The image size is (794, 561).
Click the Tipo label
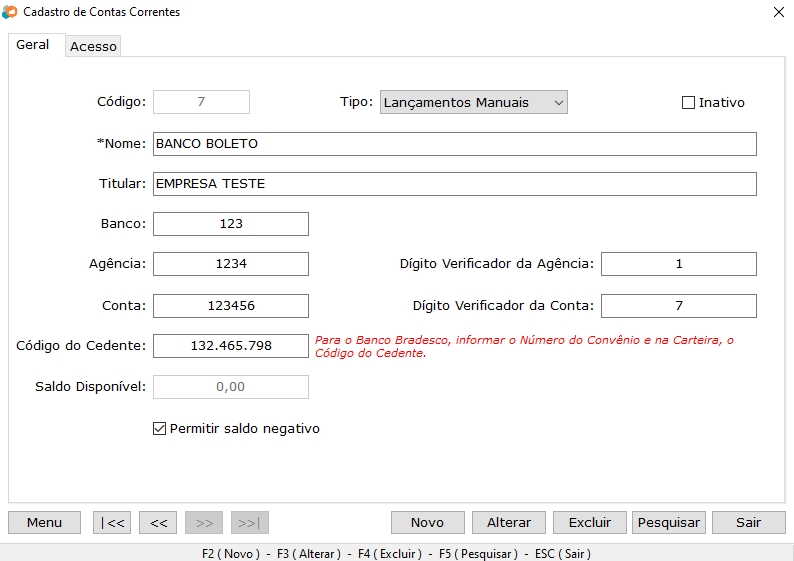[356, 102]
